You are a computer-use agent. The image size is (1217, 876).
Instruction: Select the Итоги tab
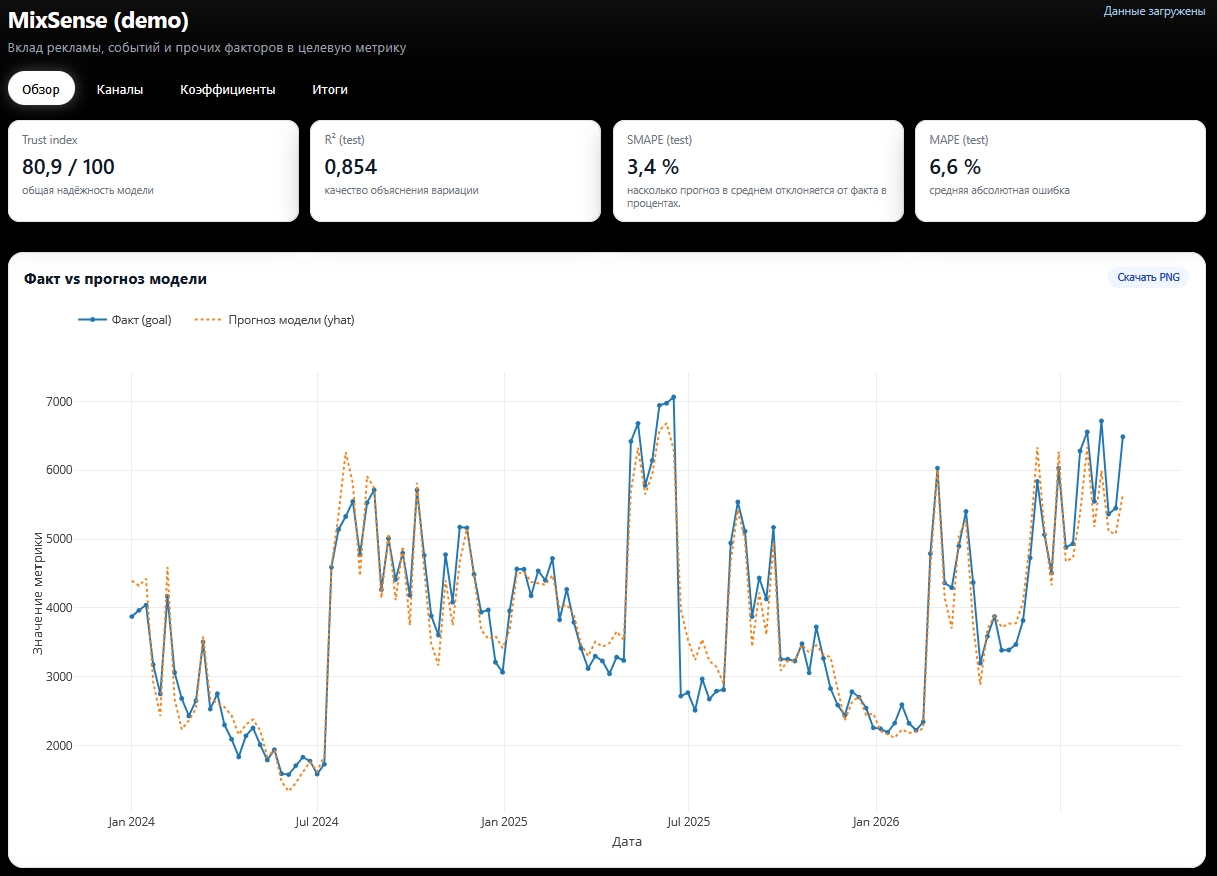tap(330, 89)
